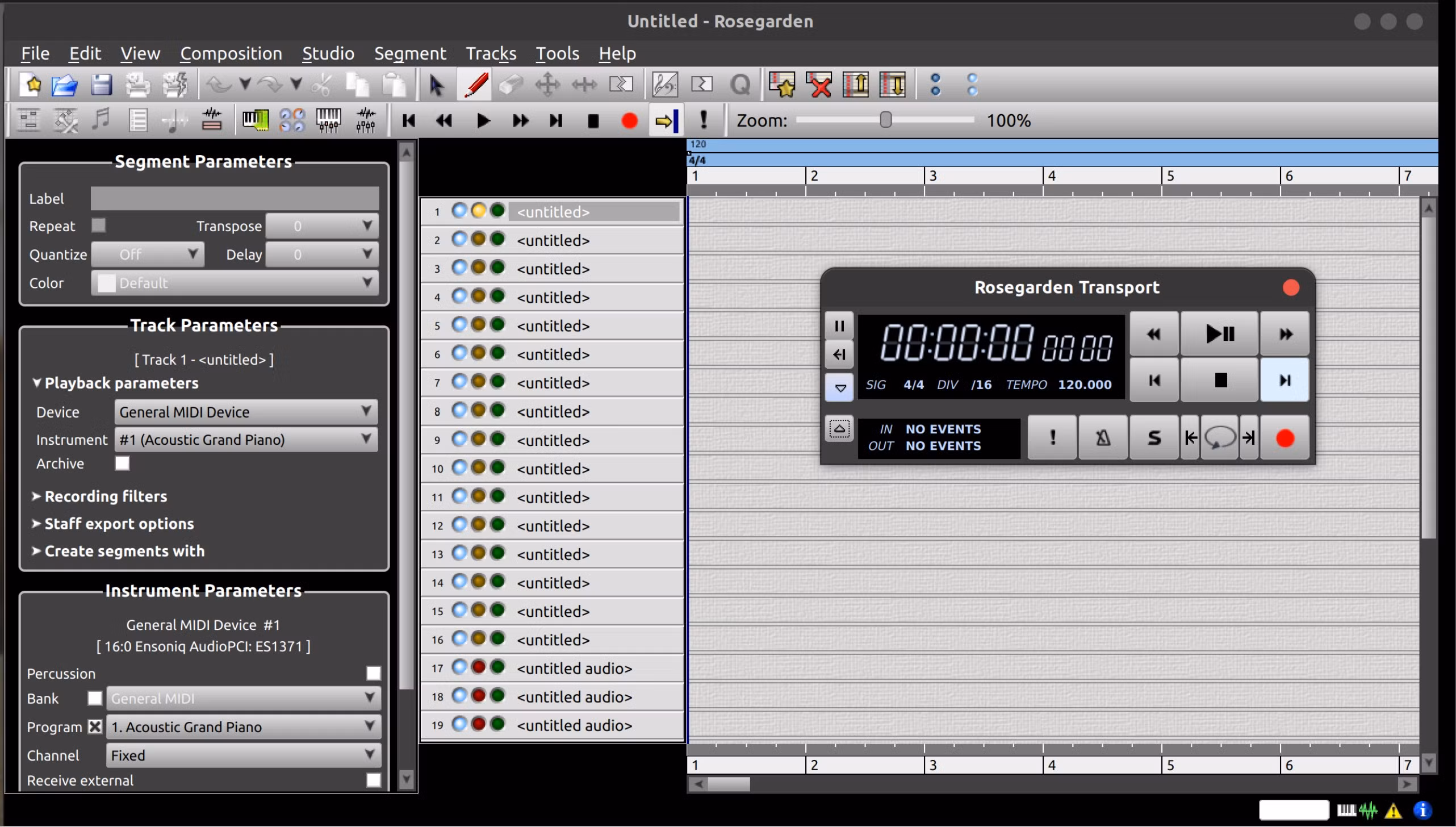Click the Quantize Q icon

point(740,85)
